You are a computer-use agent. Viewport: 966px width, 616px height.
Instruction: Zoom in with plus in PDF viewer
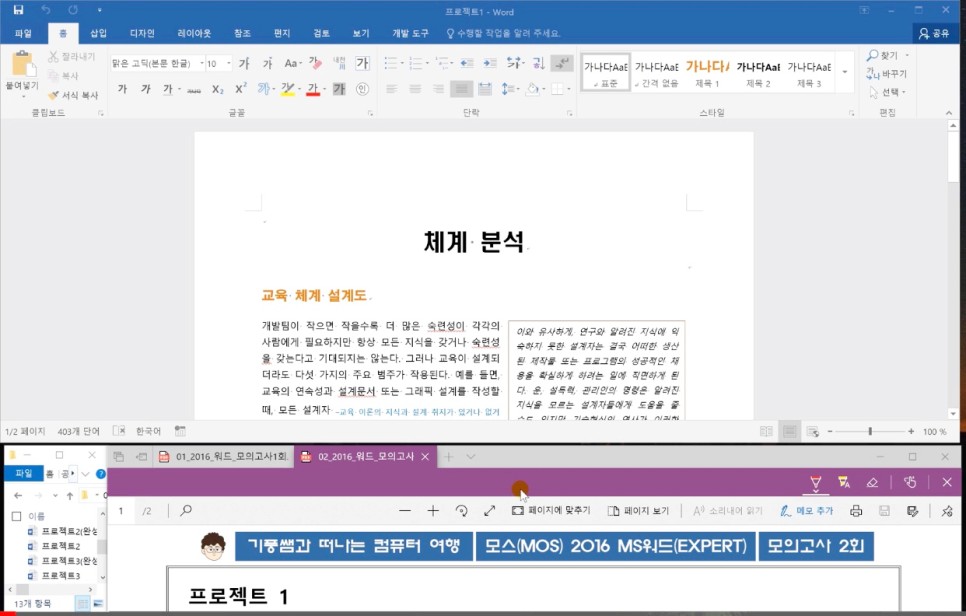(x=433, y=511)
